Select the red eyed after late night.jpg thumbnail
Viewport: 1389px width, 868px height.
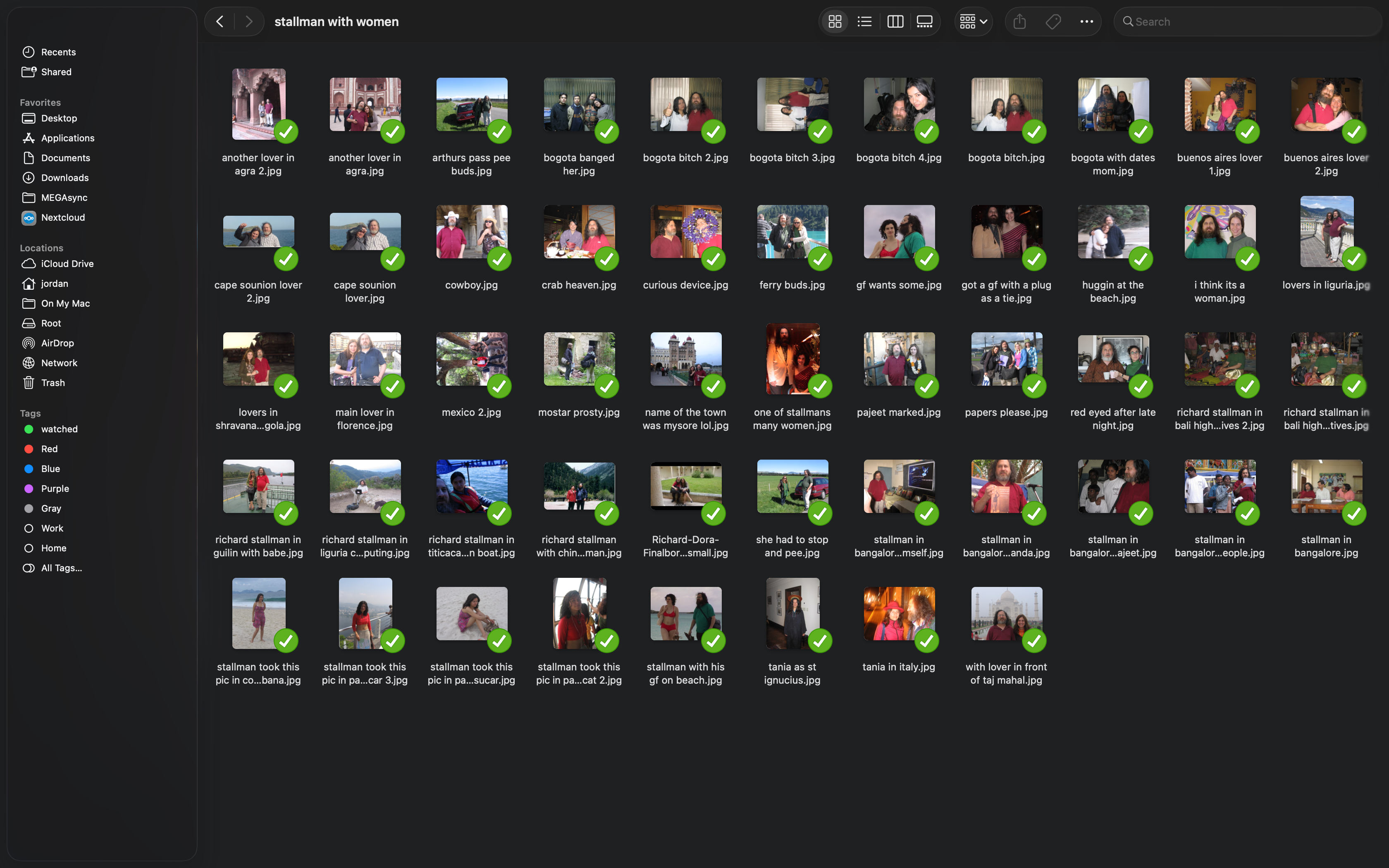pos(1113,359)
